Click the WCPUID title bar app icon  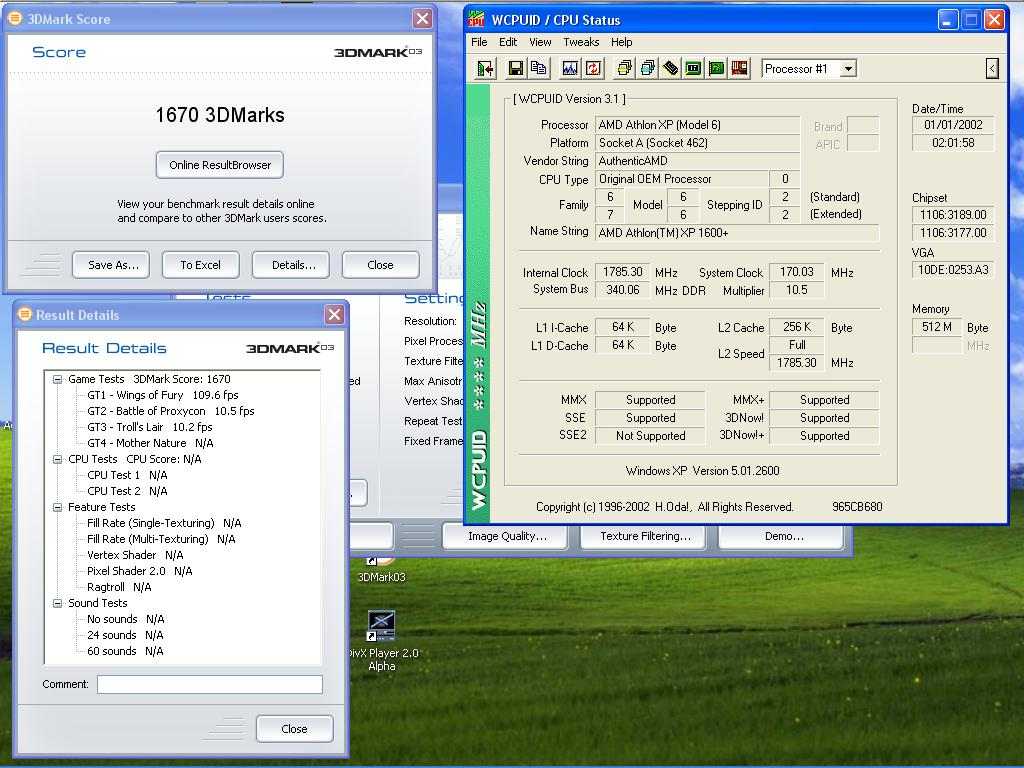pos(477,20)
